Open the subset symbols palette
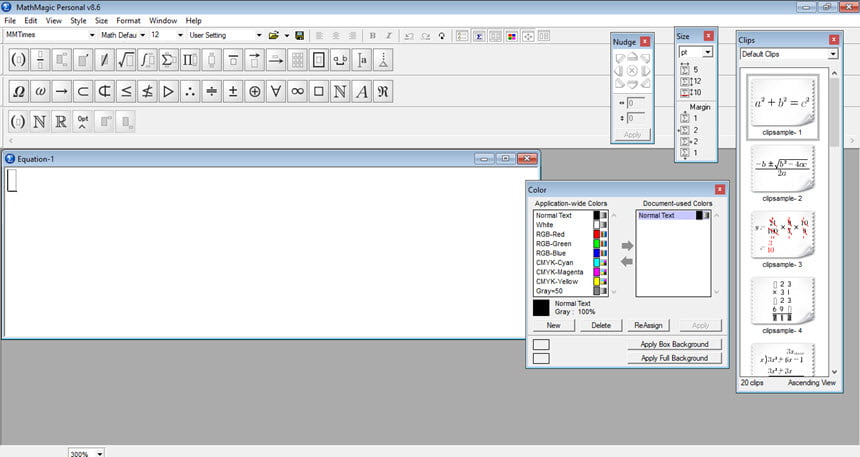Viewport: 860px width, 457px height. point(82,92)
